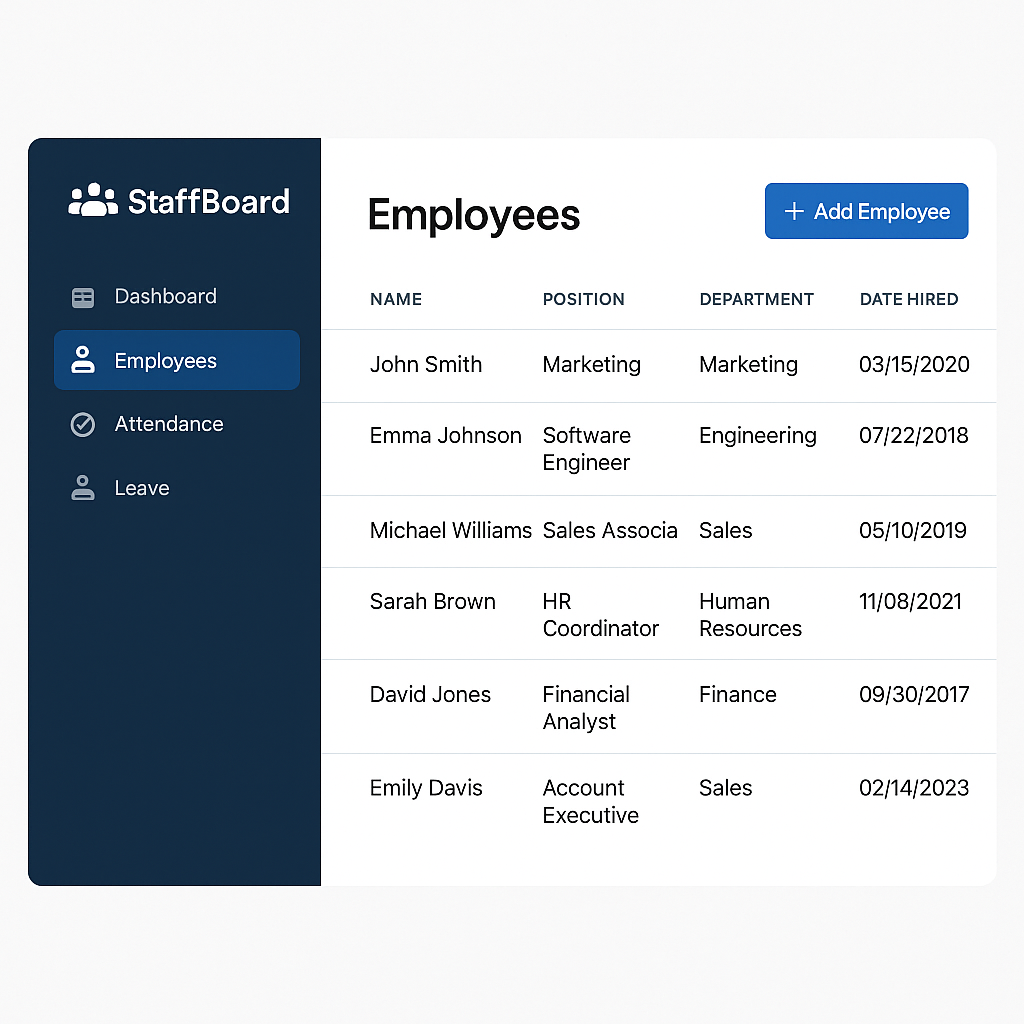Sort by the POSITION column header
Image resolution: width=1024 pixels, height=1024 pixels.
(583, 299)
